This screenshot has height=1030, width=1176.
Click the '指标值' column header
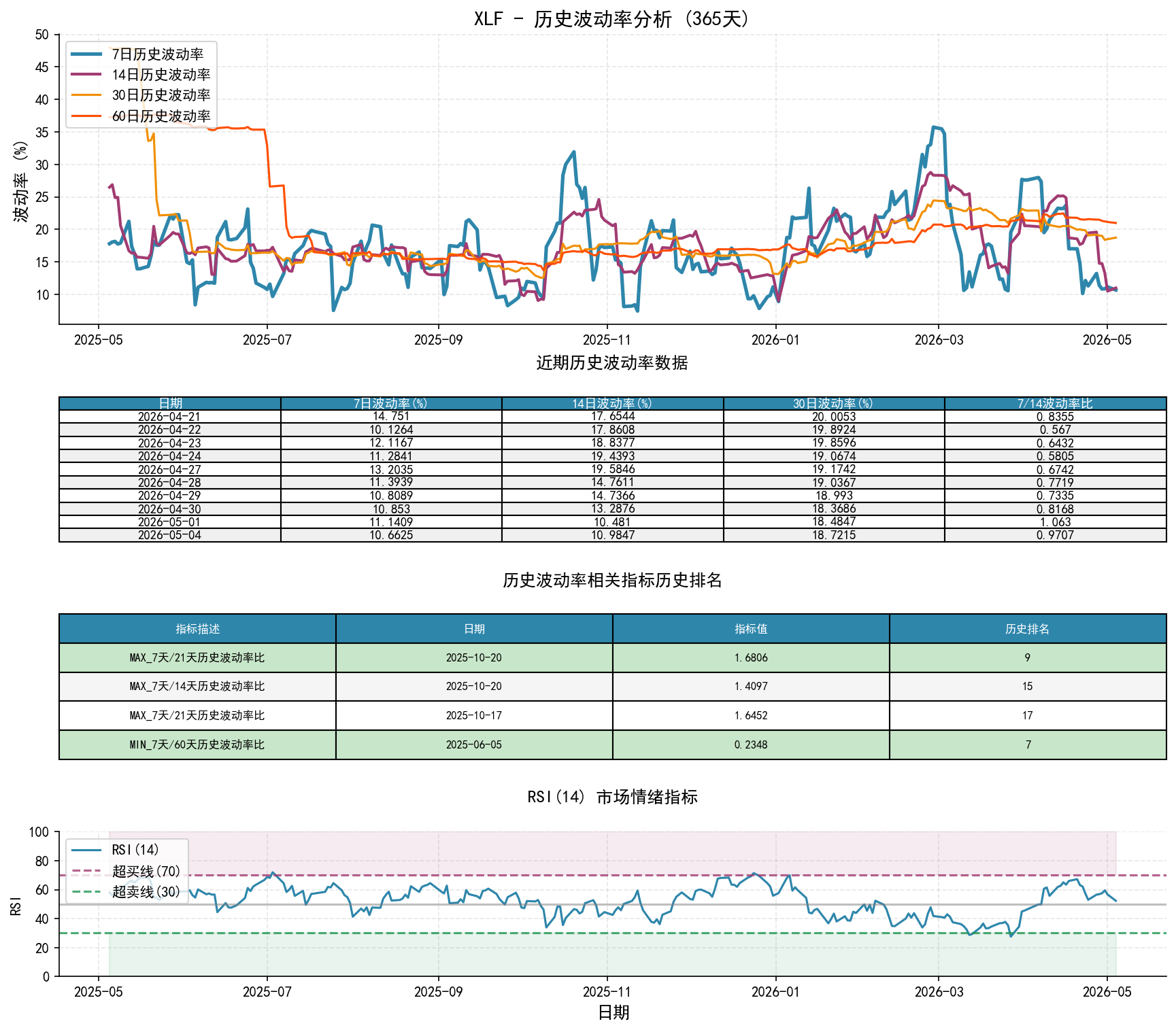(751, 629)
